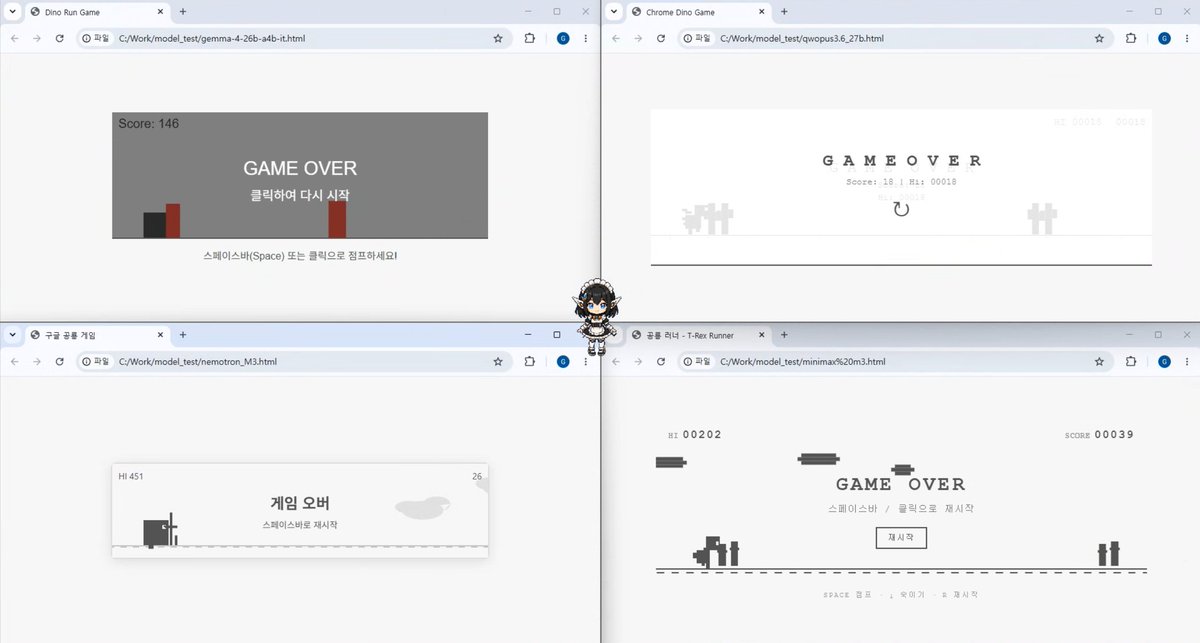The height and width of the screenshot is (643, 1200).
Task: Click 'Score: 146' text in Dino Run Game
Action: point(148,124)
